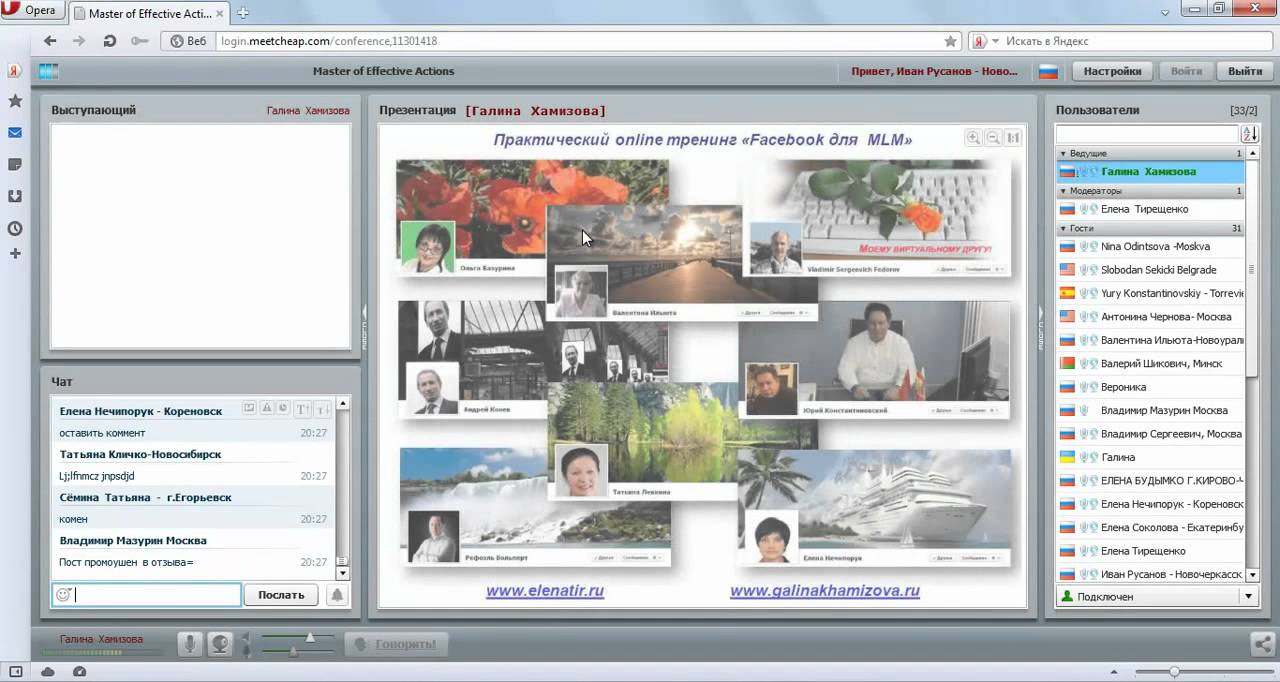The width and height of the screenshot is (1280, 682).
Task: Click the warning triangle chat icon
Action: 267,408
